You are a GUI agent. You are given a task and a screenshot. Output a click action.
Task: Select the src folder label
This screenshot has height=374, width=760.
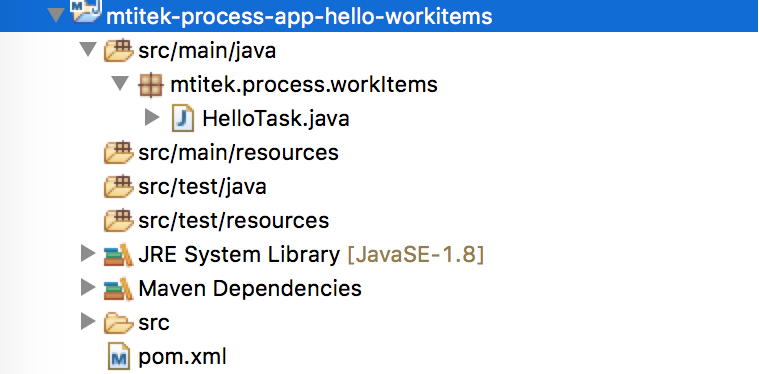click(x=154, y=323)
